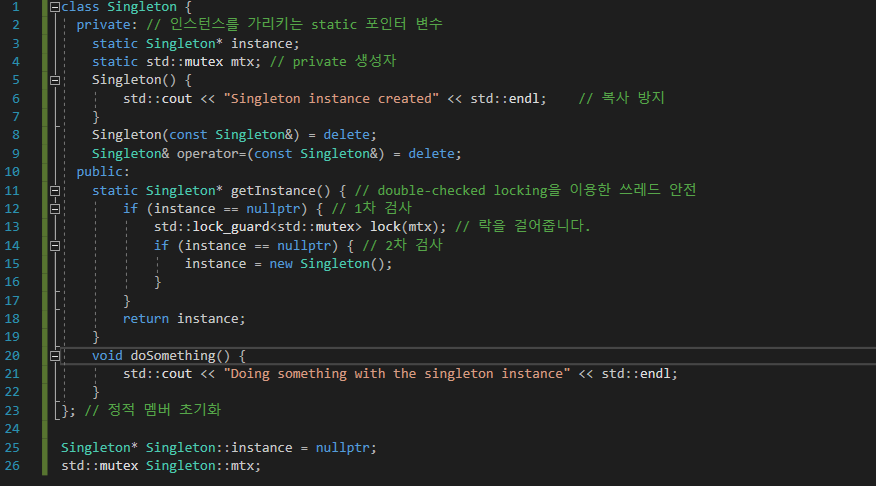Click line number 24 of the empty line

[12, 429]
